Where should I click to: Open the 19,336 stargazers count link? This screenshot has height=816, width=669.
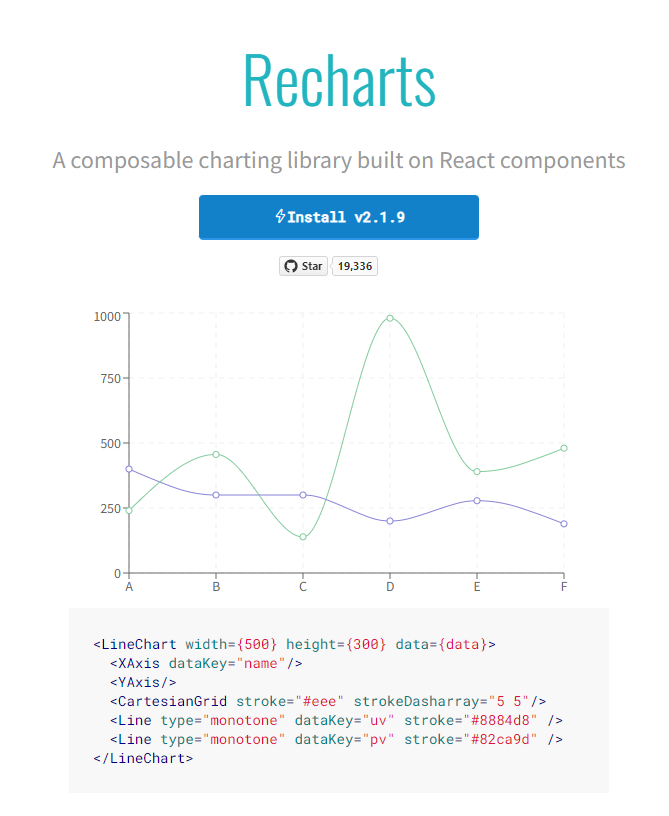(x=354, y=266)
